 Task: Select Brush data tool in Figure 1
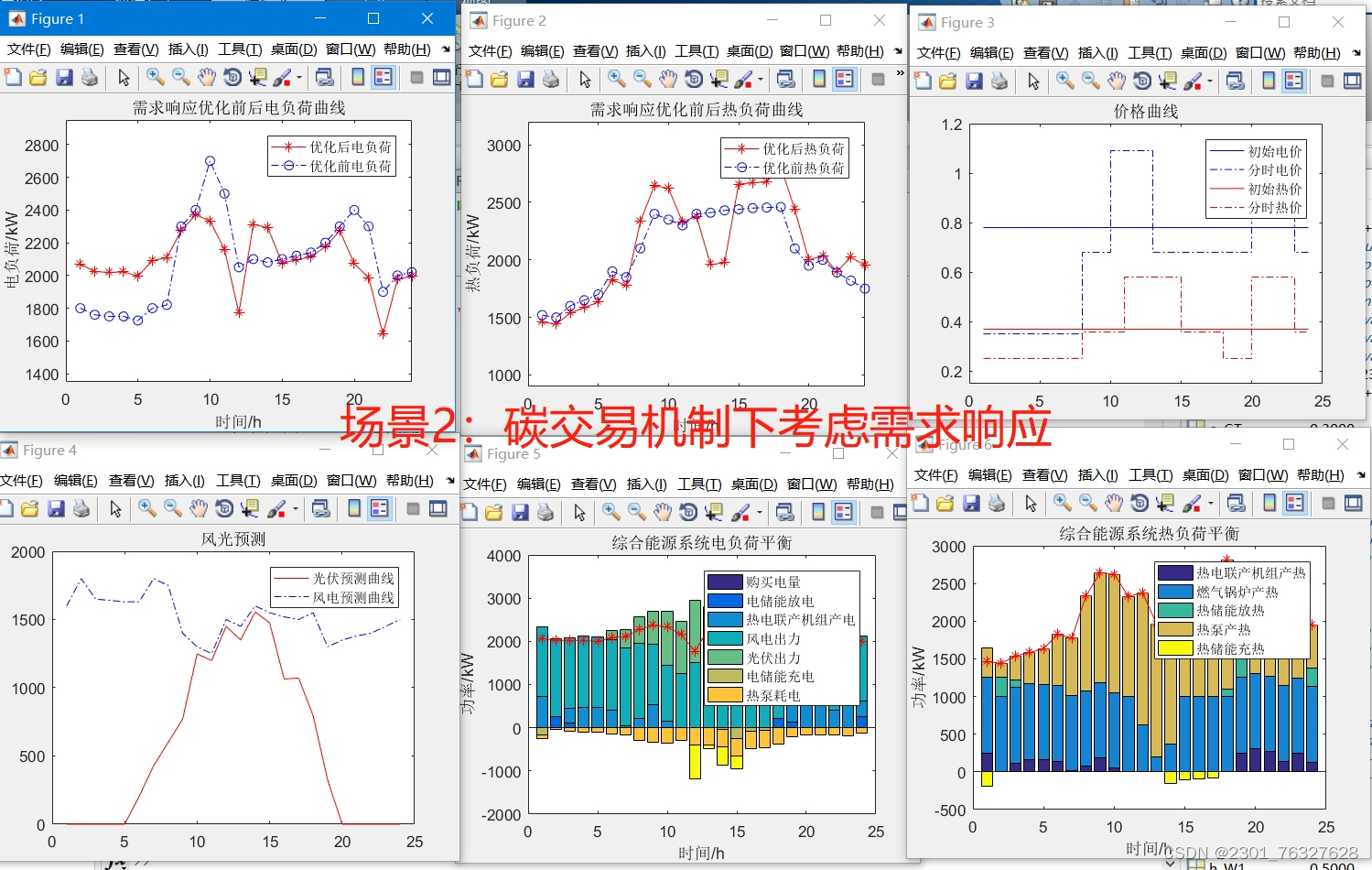click(282, 78)
